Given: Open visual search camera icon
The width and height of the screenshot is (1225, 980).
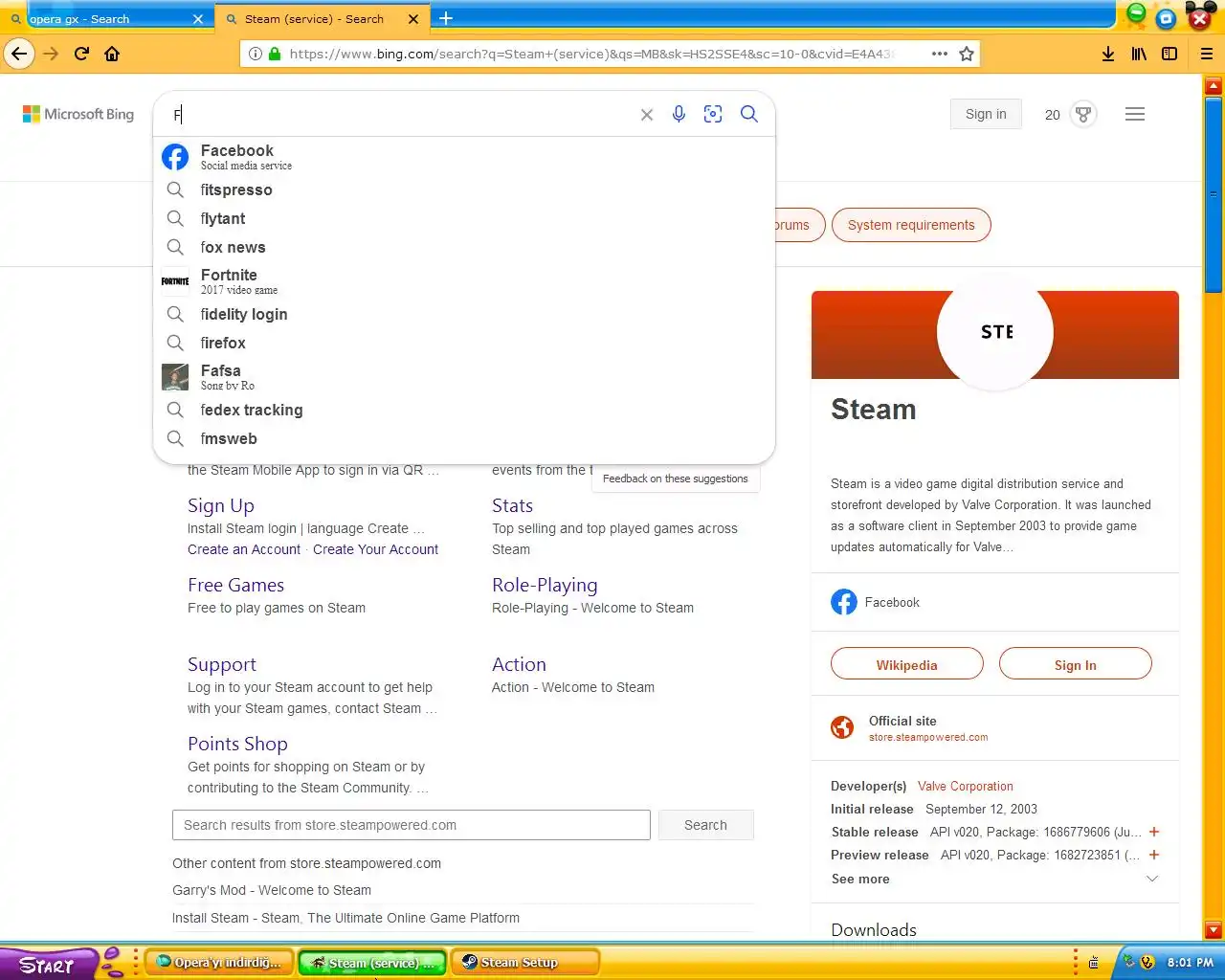Looking at the screenshot, I should (713, 114).
